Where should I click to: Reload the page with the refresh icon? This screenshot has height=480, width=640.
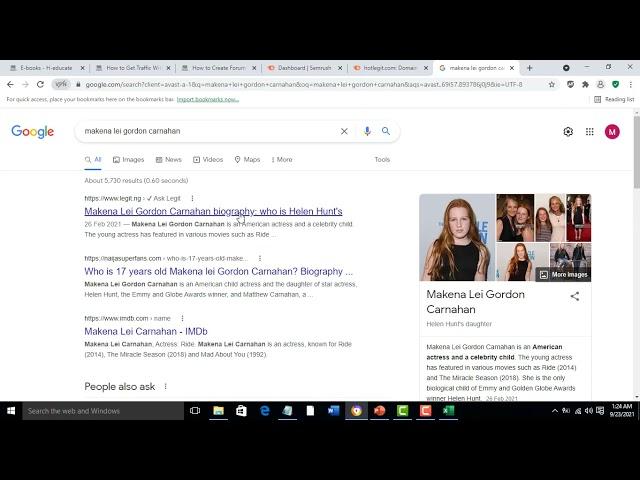pos(40,84)
